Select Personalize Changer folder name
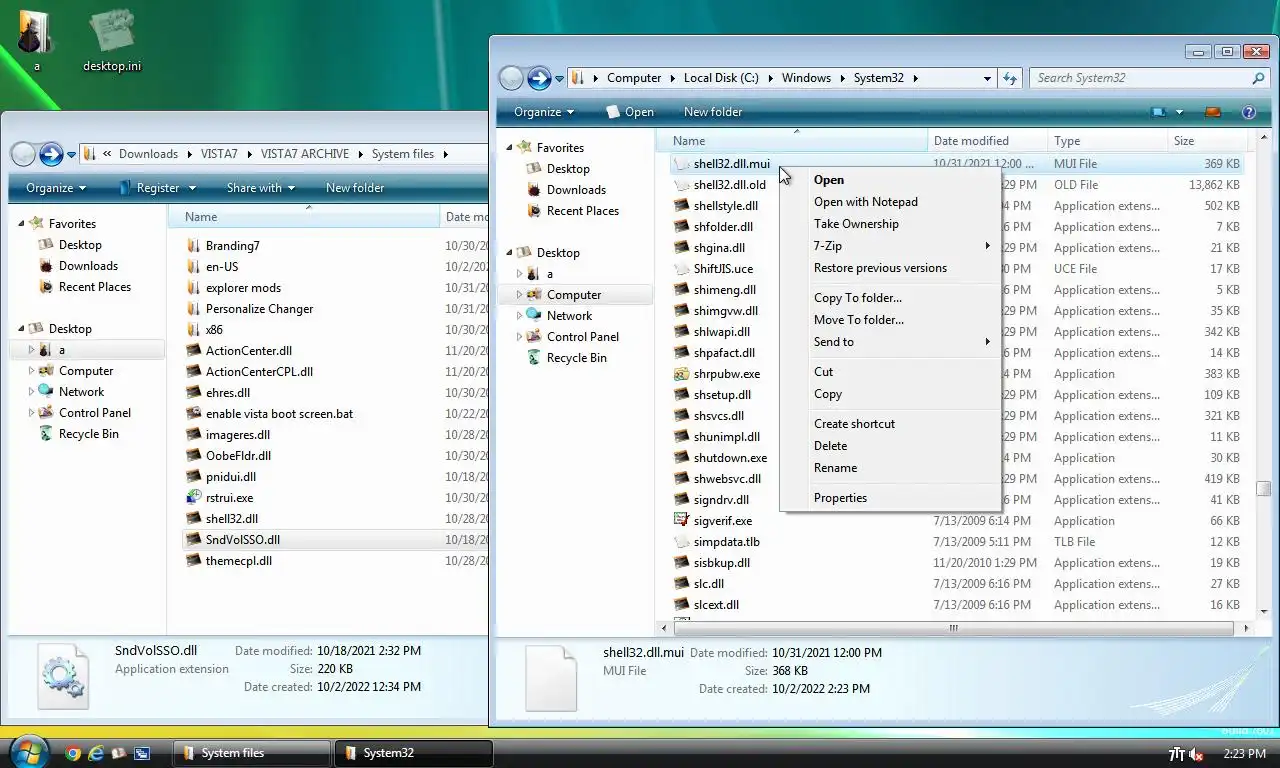Viewport: 1280px width, 768px height. pos(260,309)
